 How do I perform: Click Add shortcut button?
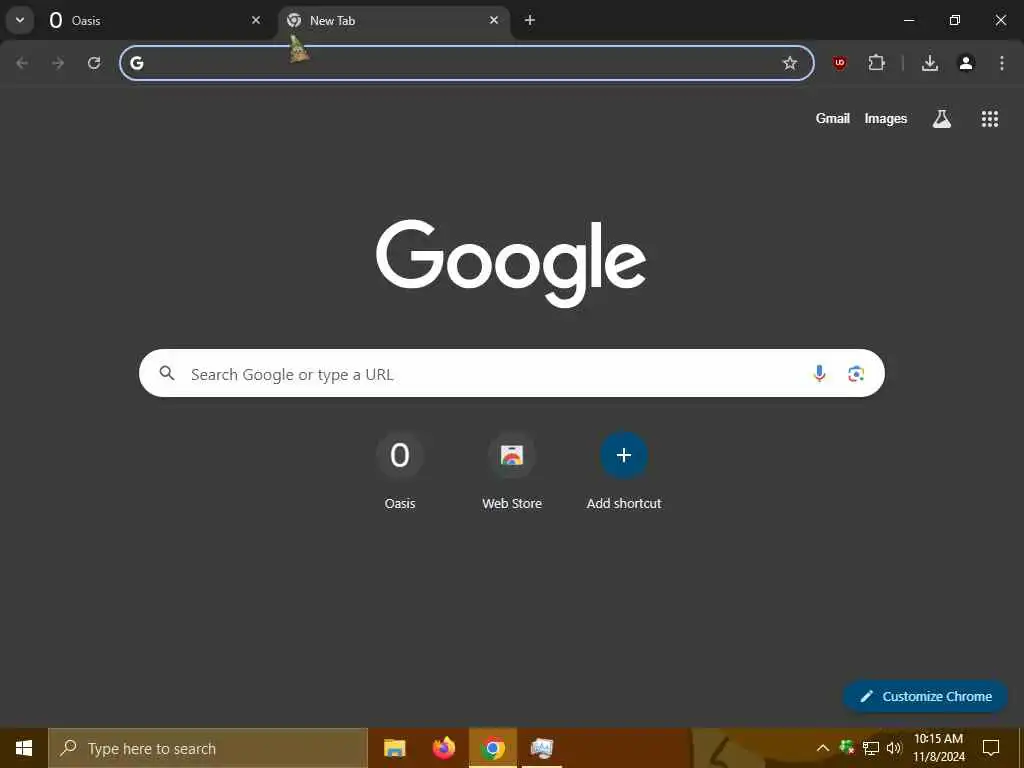point(624,470)
